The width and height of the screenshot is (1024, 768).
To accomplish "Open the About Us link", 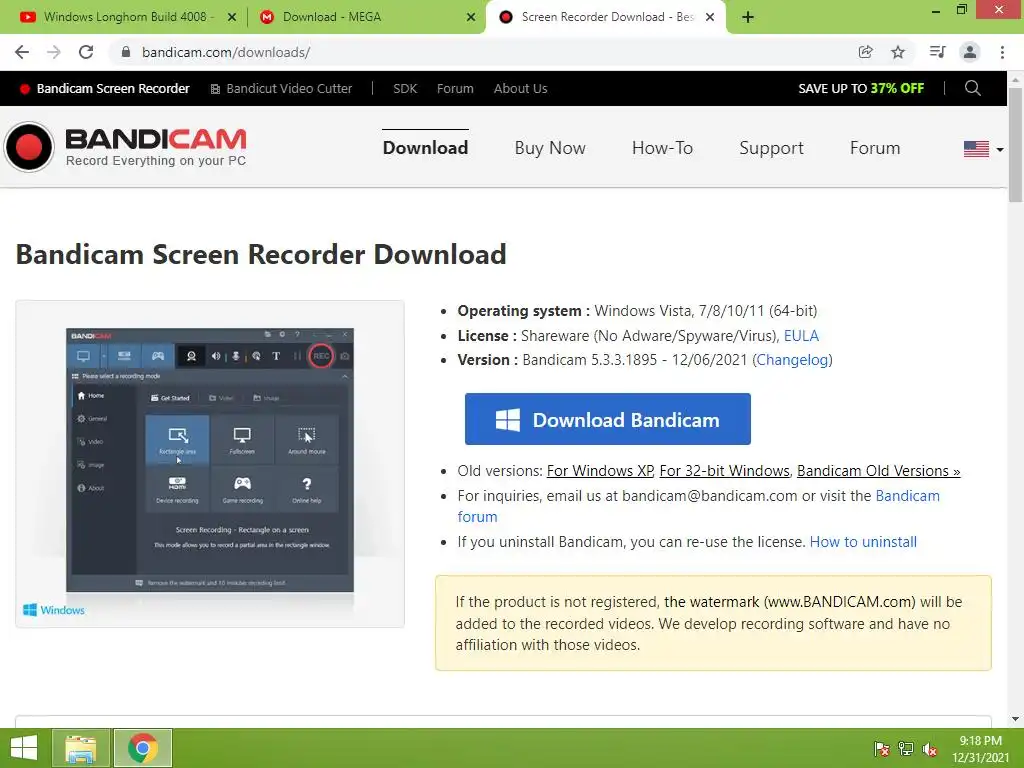I will coord(520,89).
